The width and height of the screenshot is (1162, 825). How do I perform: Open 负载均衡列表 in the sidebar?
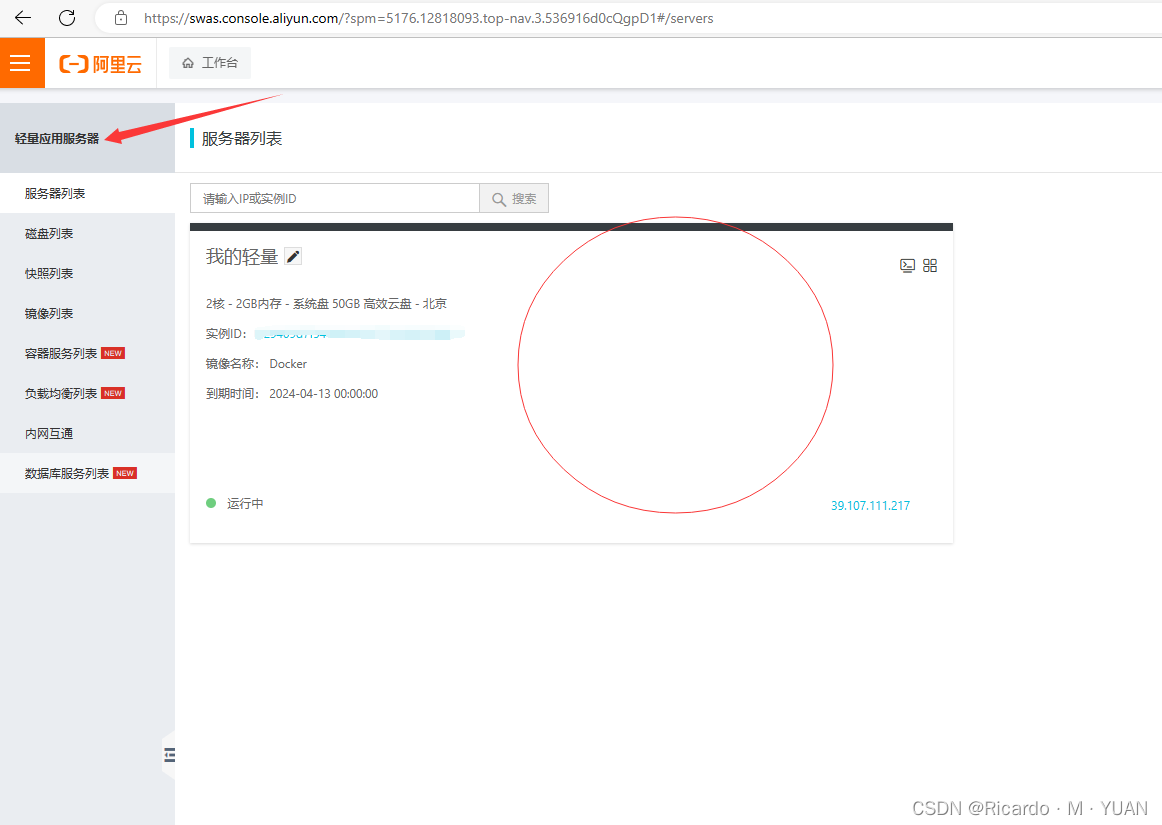67,393
